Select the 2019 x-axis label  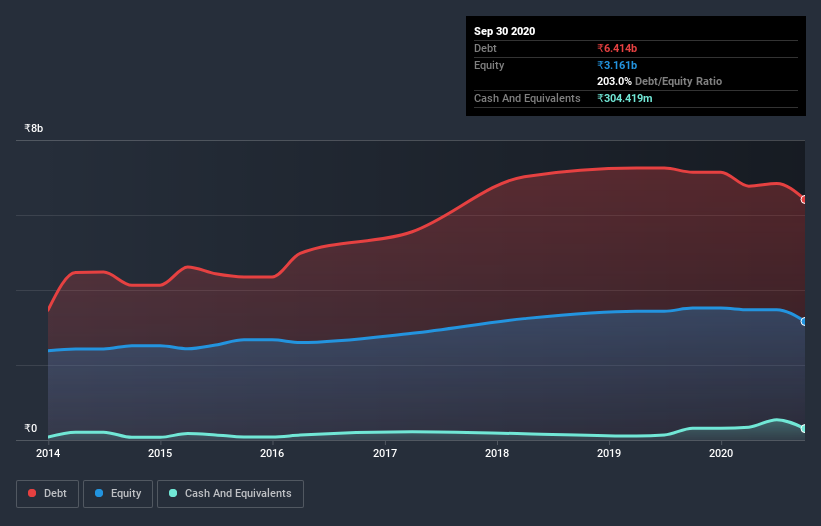[608, 453]
